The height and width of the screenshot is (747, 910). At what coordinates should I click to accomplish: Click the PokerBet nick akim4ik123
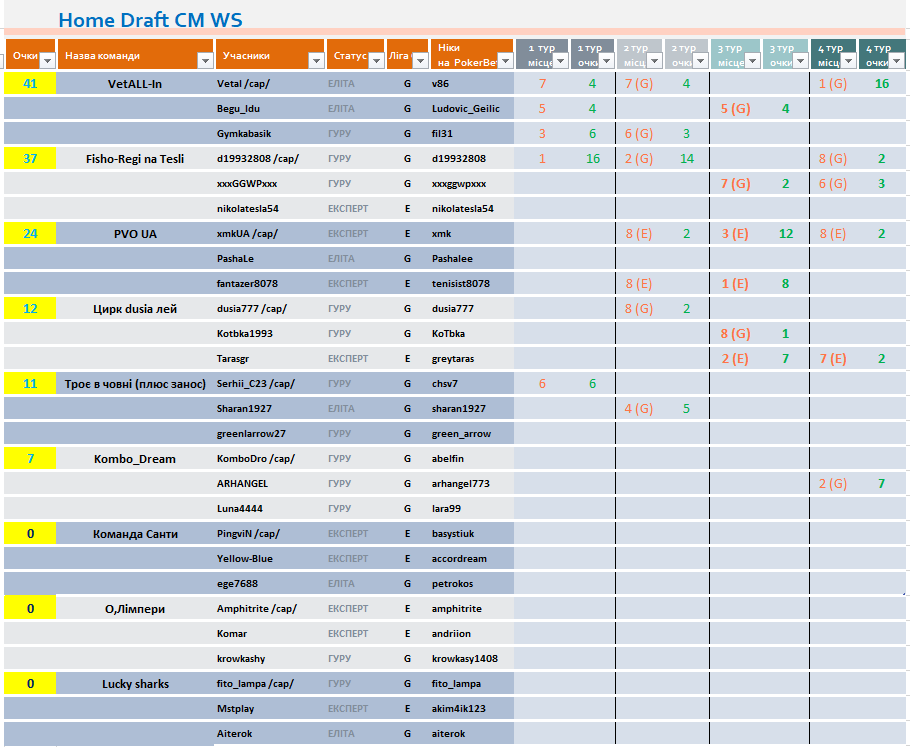coord(458,708)
